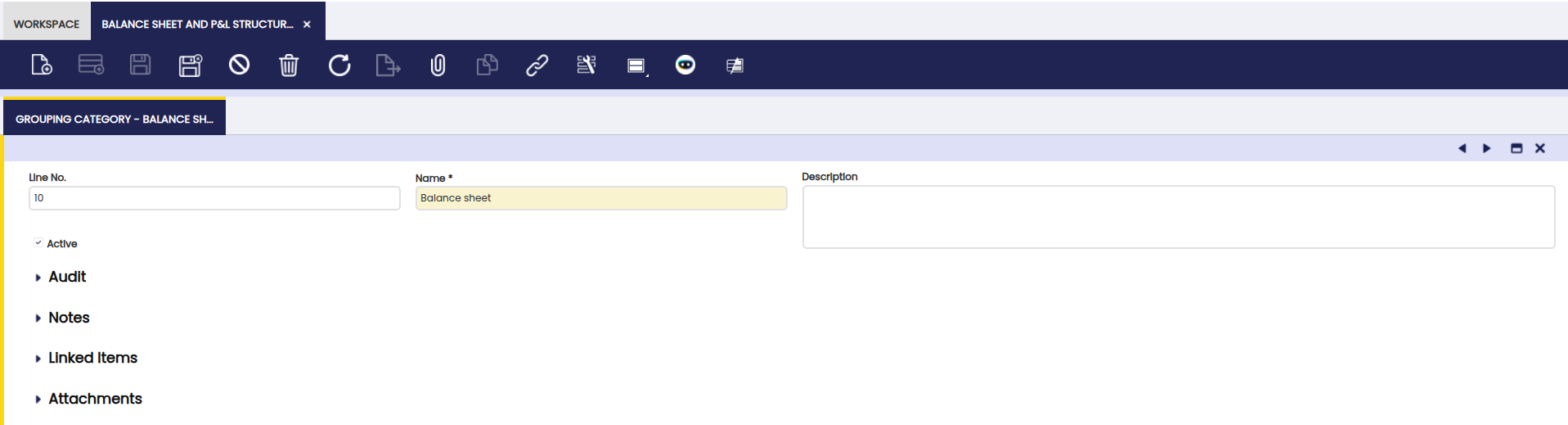
Task: Toggle the Active checkbox
Action: click(x=38, y=243)
